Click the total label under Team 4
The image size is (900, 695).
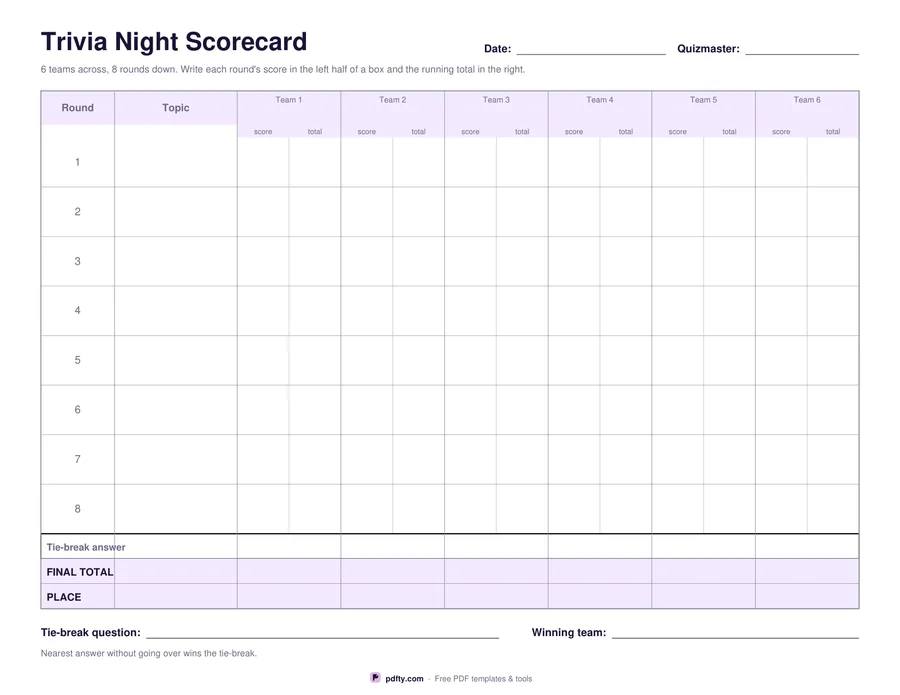coord(626,131)
